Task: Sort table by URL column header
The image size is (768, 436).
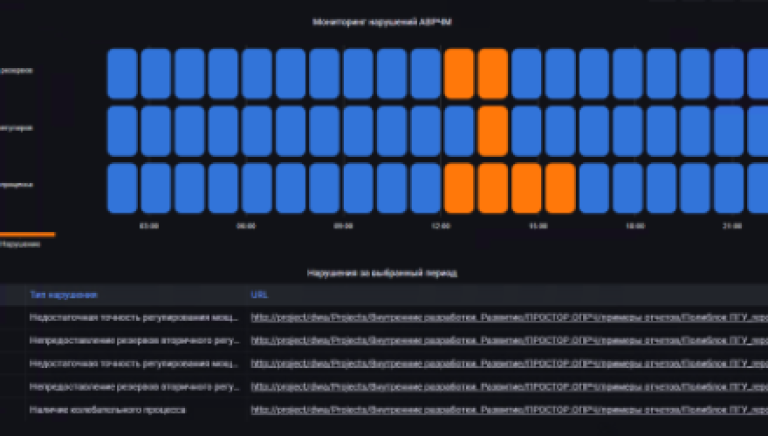Action: tap(260, 295)
